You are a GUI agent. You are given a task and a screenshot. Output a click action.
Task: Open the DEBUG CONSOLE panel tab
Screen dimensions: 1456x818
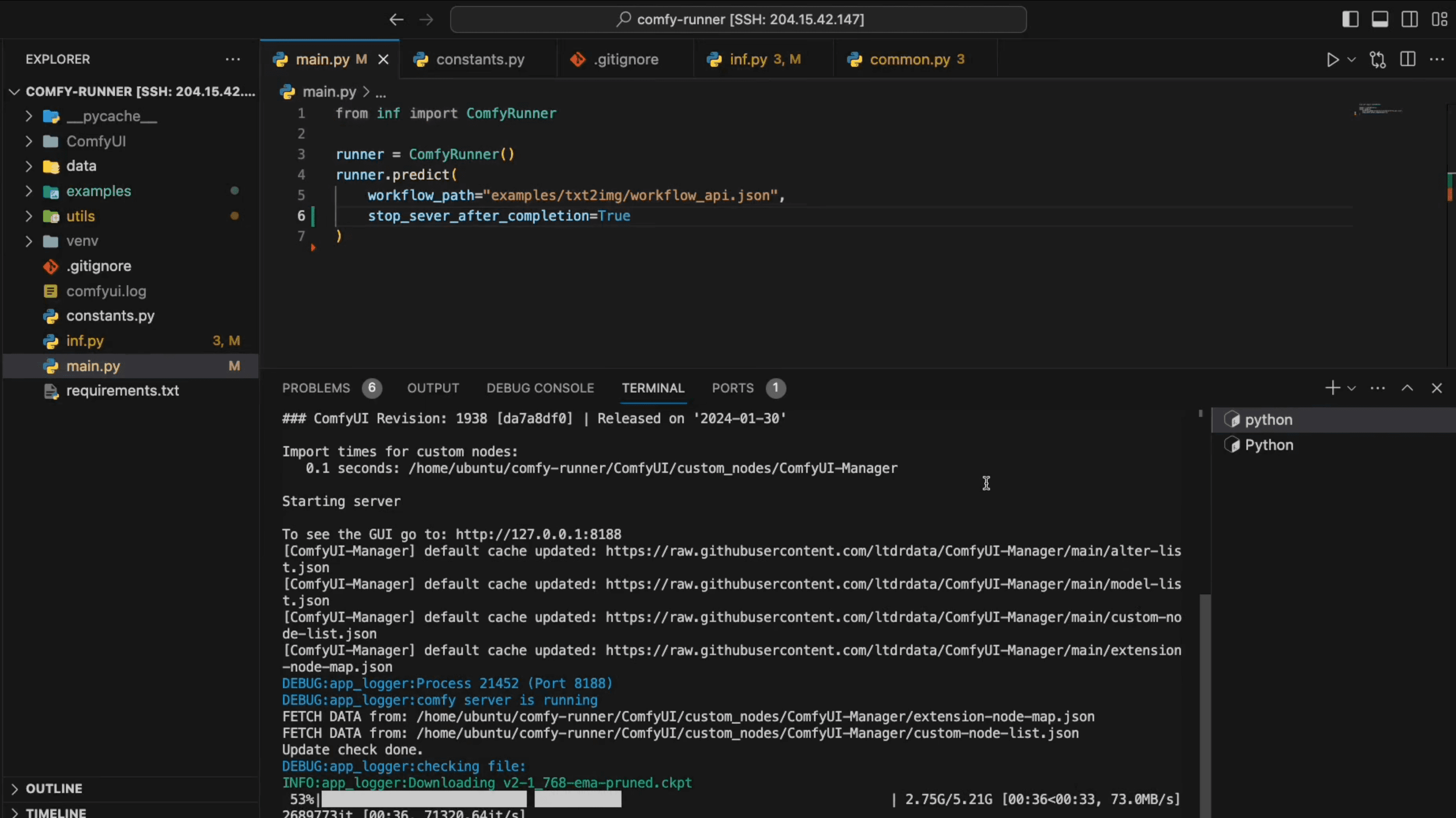[540, 388]
